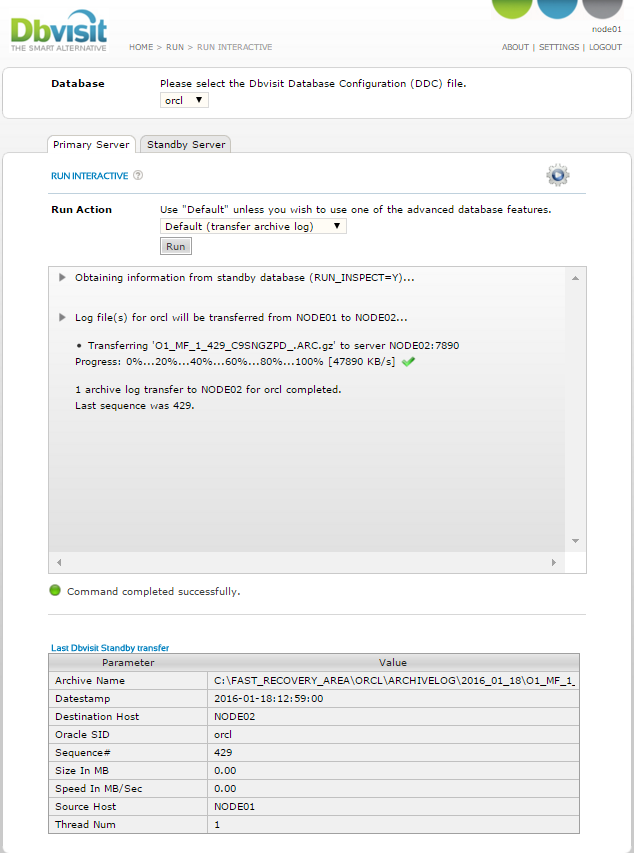Click the output pane scroll down arrow
The height and width of the screenshot is (853, 634).
click(x=575, y=541)
